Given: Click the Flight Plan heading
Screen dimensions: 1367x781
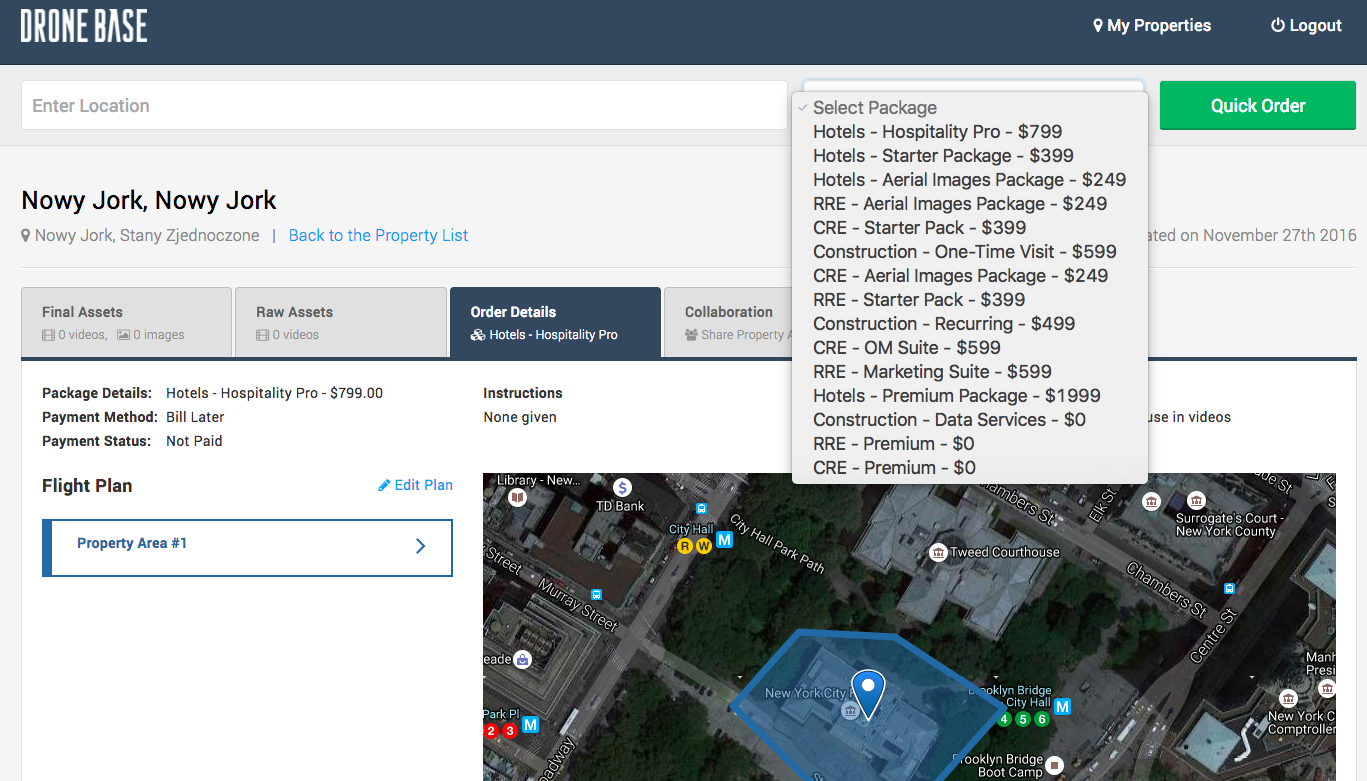Looking at the screenshot, I should pos(87,486).
